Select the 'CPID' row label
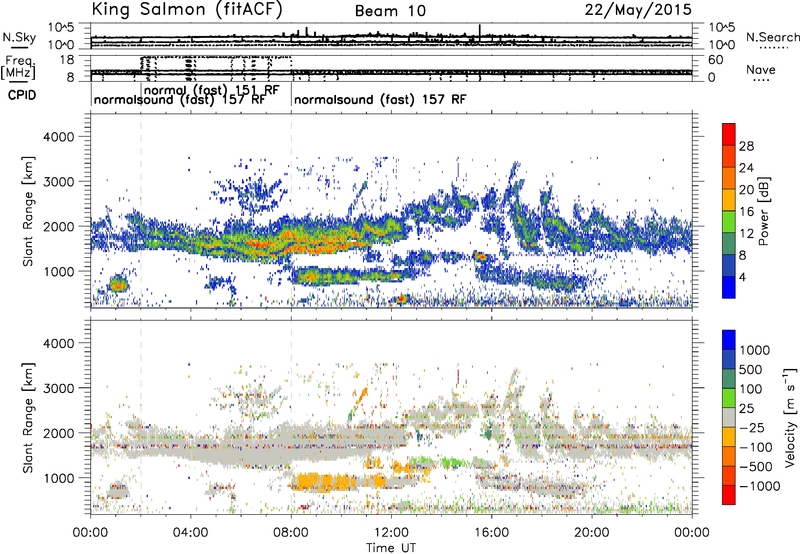This screenshot has width=800, height=554. [x=22, y=95]
